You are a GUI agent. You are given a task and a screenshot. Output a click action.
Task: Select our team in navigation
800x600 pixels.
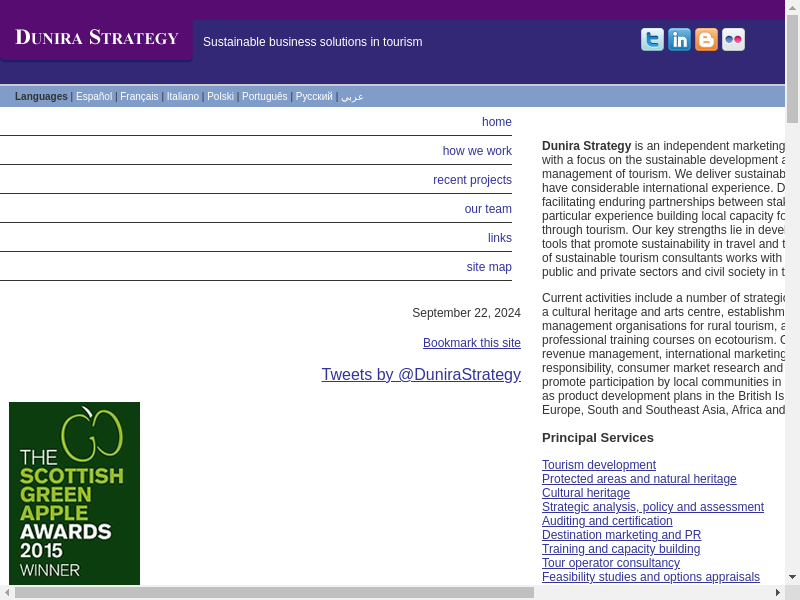pos(488,209)
